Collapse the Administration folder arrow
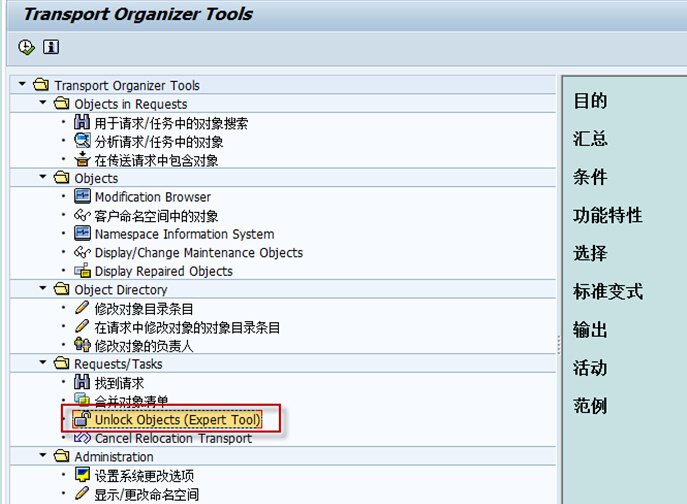Screen dimensions: 687x504 point(42,455)
